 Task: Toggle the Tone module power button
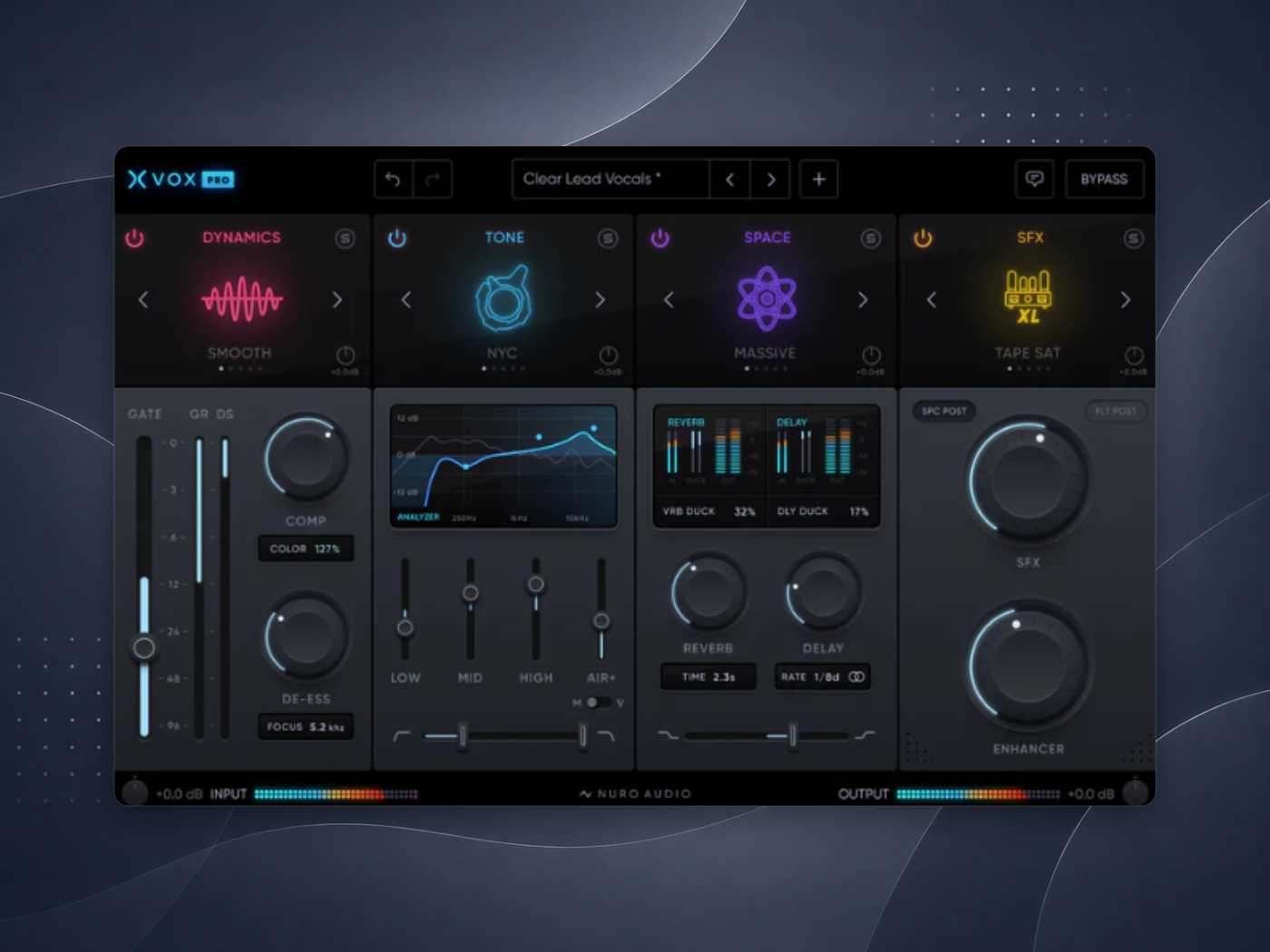tap(397, 238)
